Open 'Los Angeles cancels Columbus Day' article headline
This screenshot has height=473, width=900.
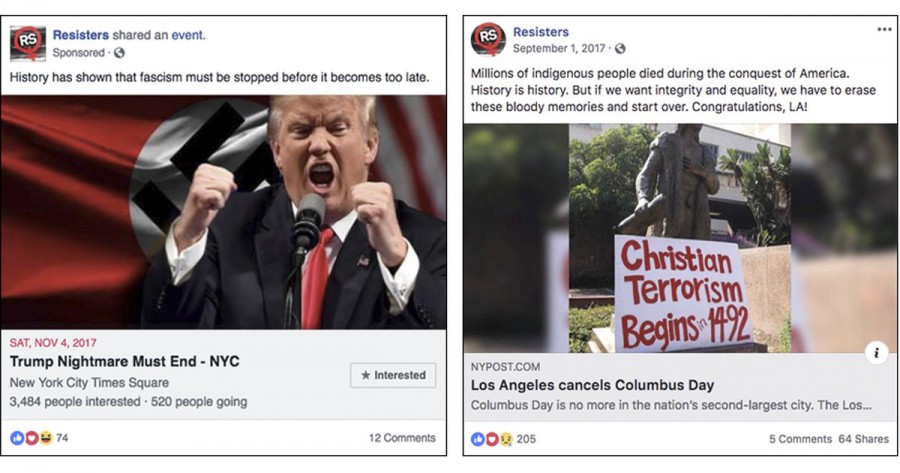(x=592, y=385)
